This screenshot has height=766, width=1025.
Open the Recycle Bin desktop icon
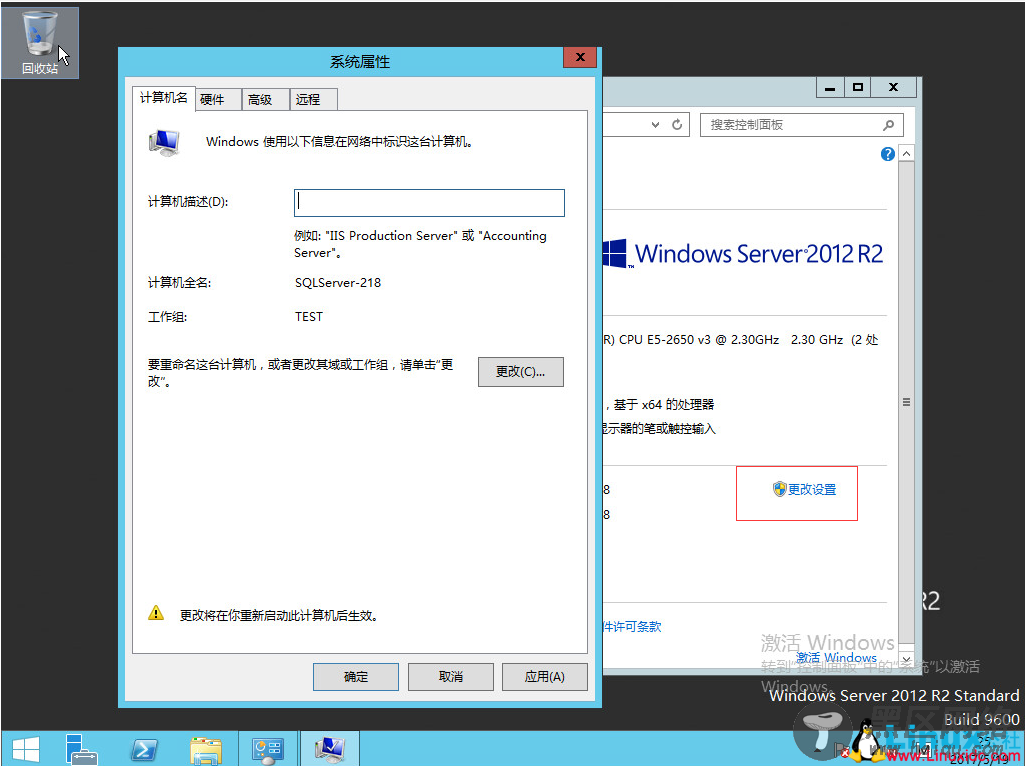coord(40,43)
